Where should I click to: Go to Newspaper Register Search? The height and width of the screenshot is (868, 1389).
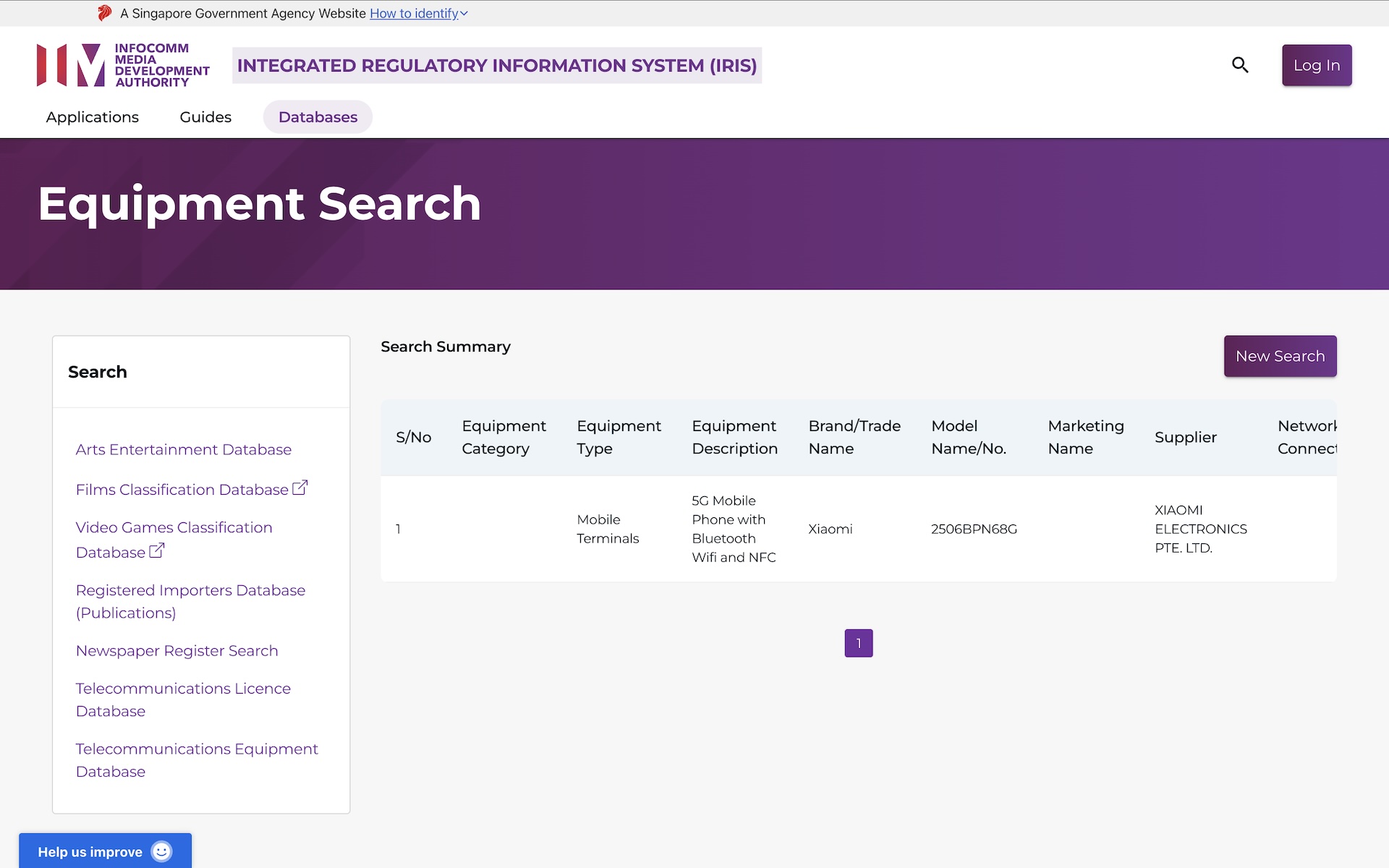[x=177, y=650]
